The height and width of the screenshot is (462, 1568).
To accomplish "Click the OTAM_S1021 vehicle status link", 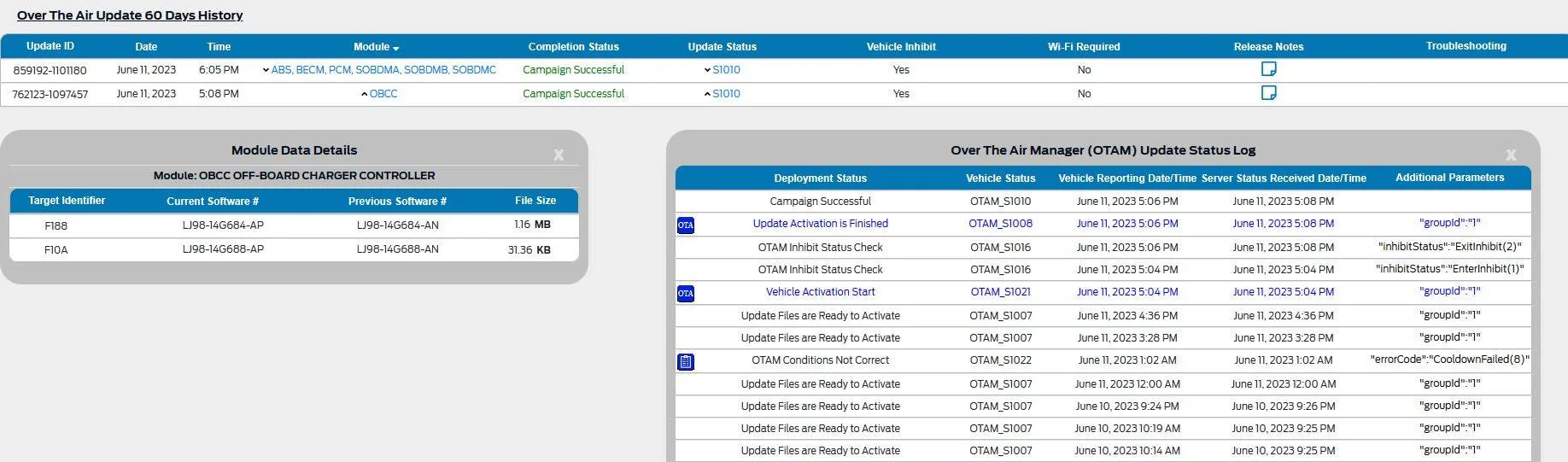I will tap(1000, 292).
